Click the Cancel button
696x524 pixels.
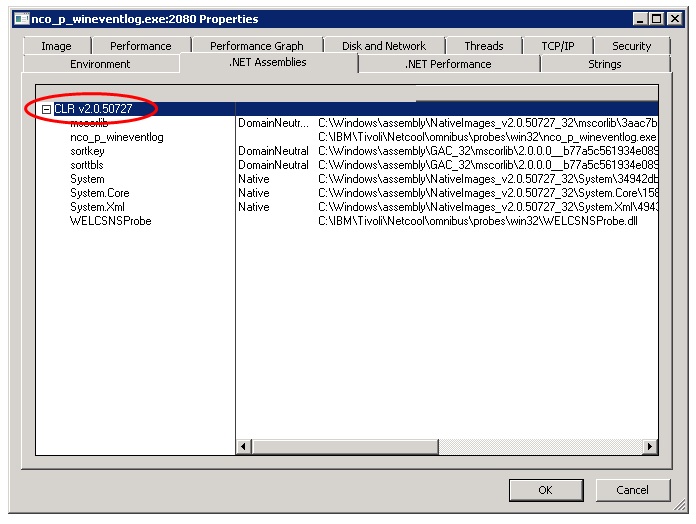coord(632,490)
